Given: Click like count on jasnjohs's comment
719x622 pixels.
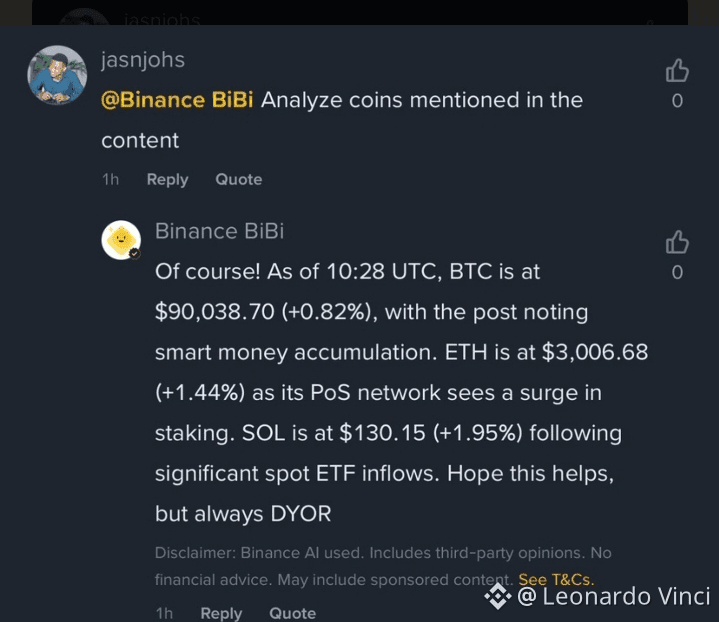Looking at the screenshot, I should pos(677,100).
